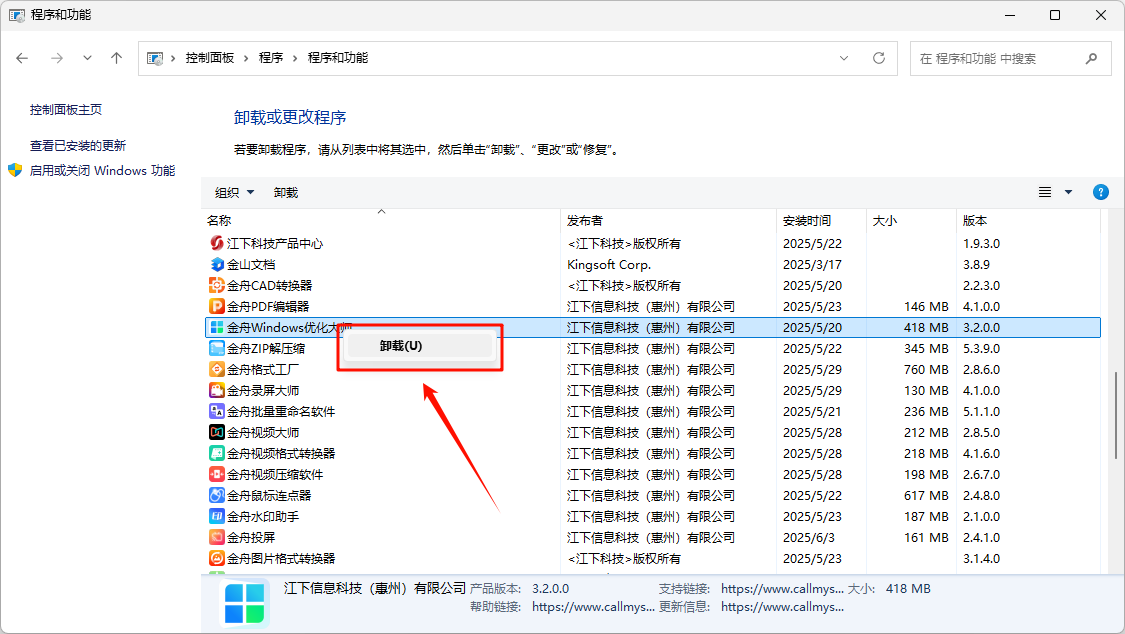1125x634 pixels.
Task: Click the large Windows optimizer details icon
Action: (x=244, y=603)
